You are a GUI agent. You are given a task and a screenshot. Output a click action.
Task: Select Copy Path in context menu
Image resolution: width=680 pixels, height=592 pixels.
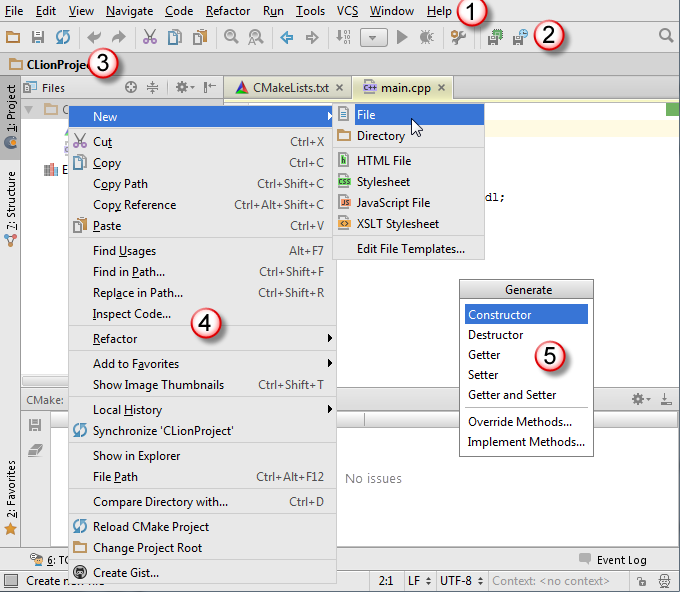[x=203, y=184]
